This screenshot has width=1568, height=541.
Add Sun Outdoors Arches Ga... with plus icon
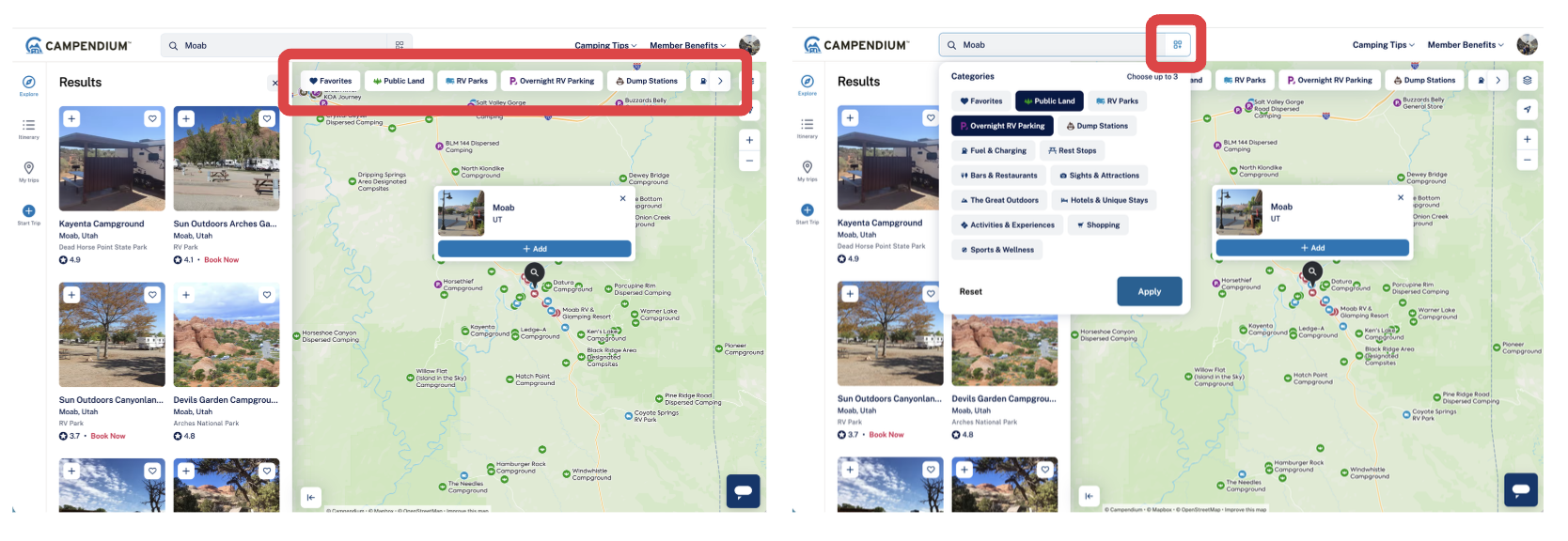(186, 118)
